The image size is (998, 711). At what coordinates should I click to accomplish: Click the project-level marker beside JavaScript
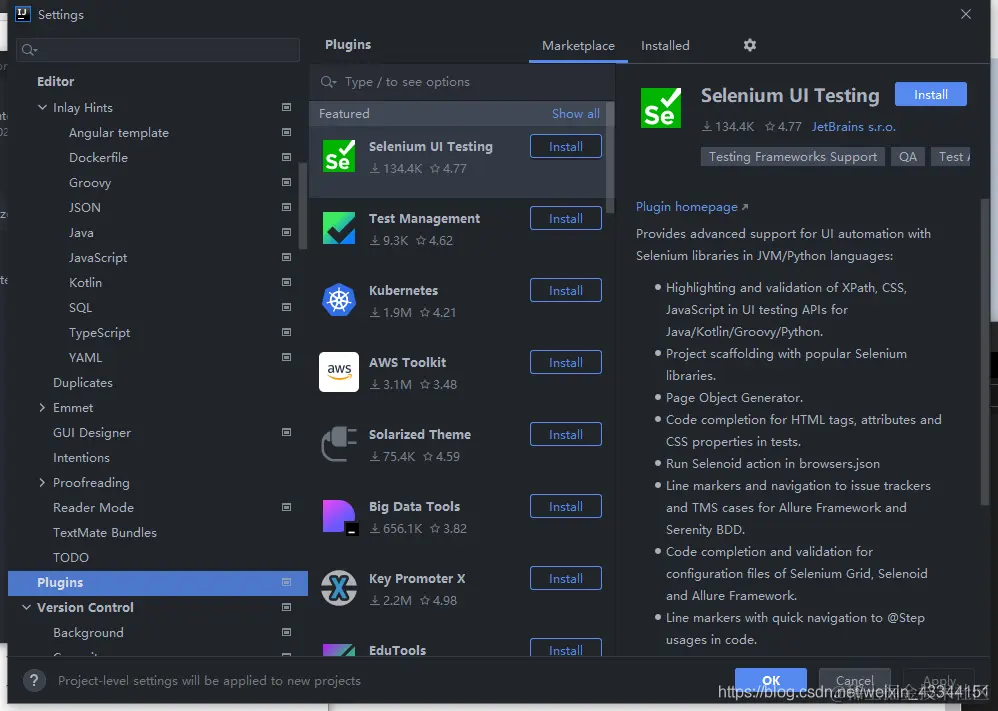pos(286,257)
